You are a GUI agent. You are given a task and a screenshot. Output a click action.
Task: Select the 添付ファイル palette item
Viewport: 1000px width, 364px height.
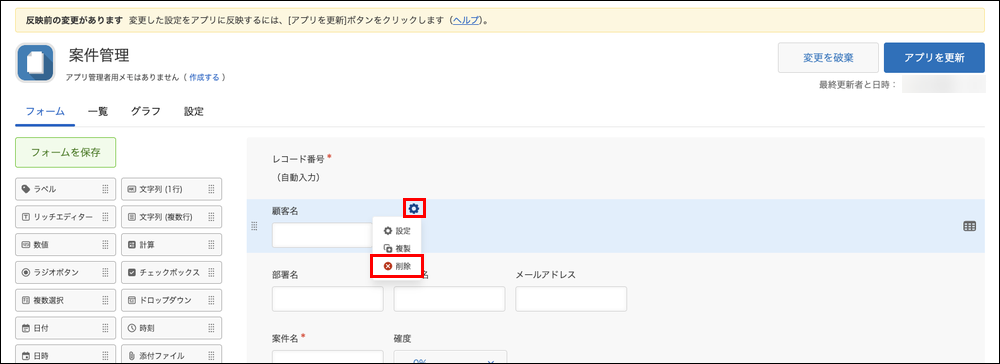(x=172, y=354)
